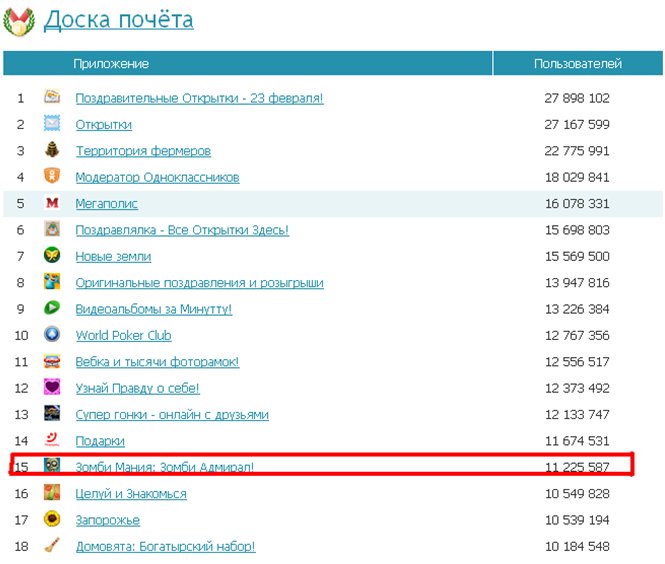Viewport: 665px width, 564px height.
Task: Click the Узнай Правду purple heart icon
Action: [52, 387]
